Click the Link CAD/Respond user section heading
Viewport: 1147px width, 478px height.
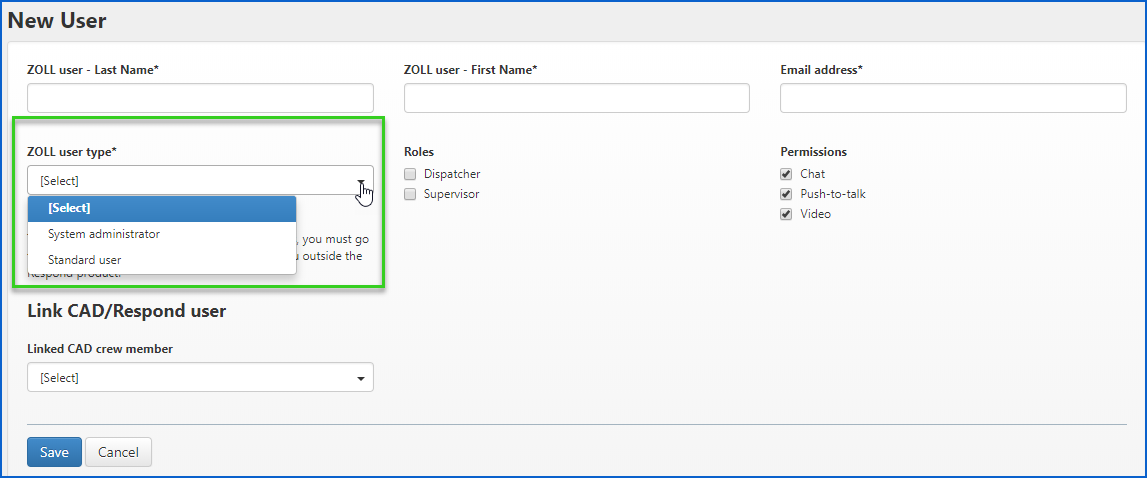pos(126,311)
